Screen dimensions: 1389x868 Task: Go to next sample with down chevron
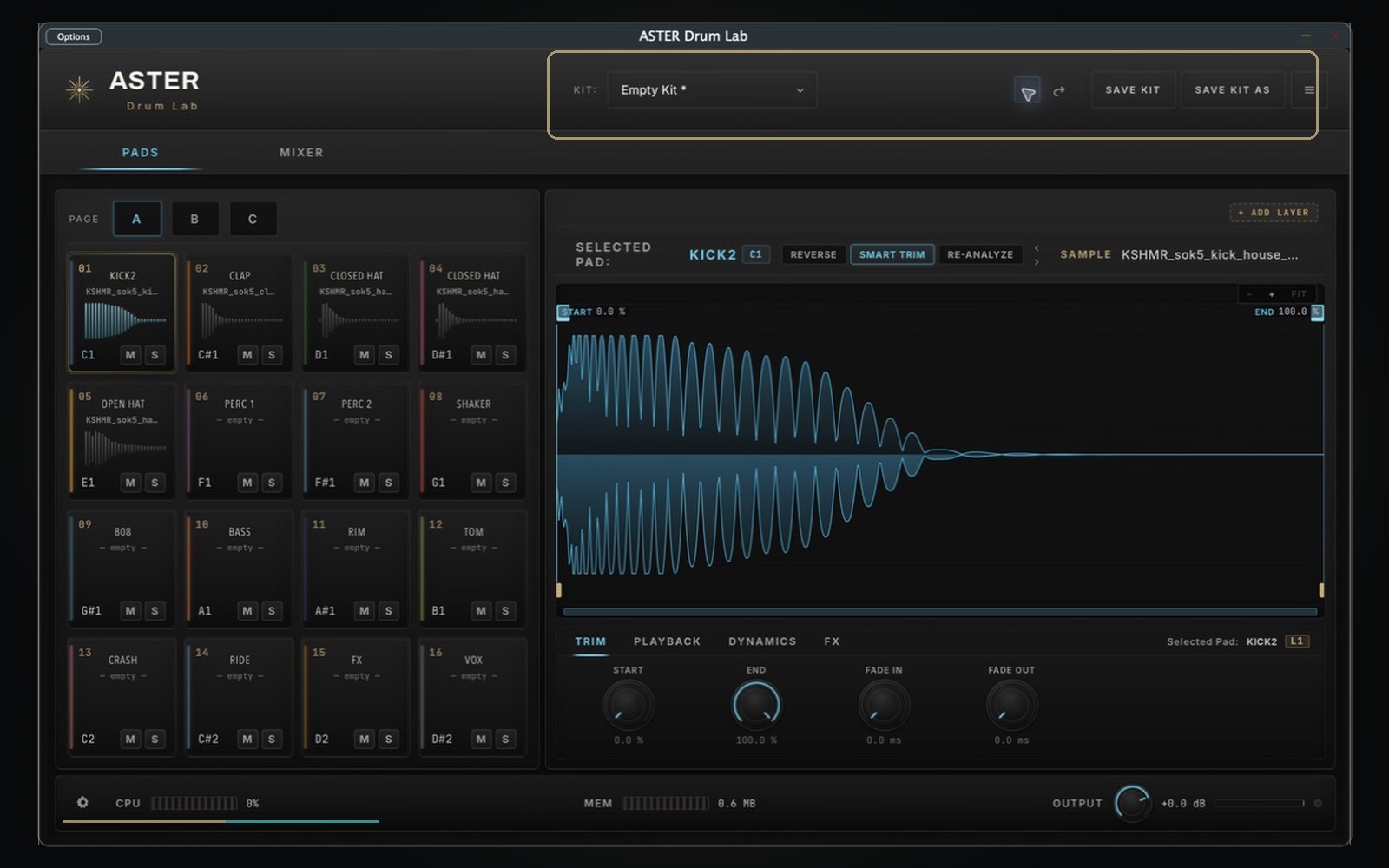tap(1037, 261)
